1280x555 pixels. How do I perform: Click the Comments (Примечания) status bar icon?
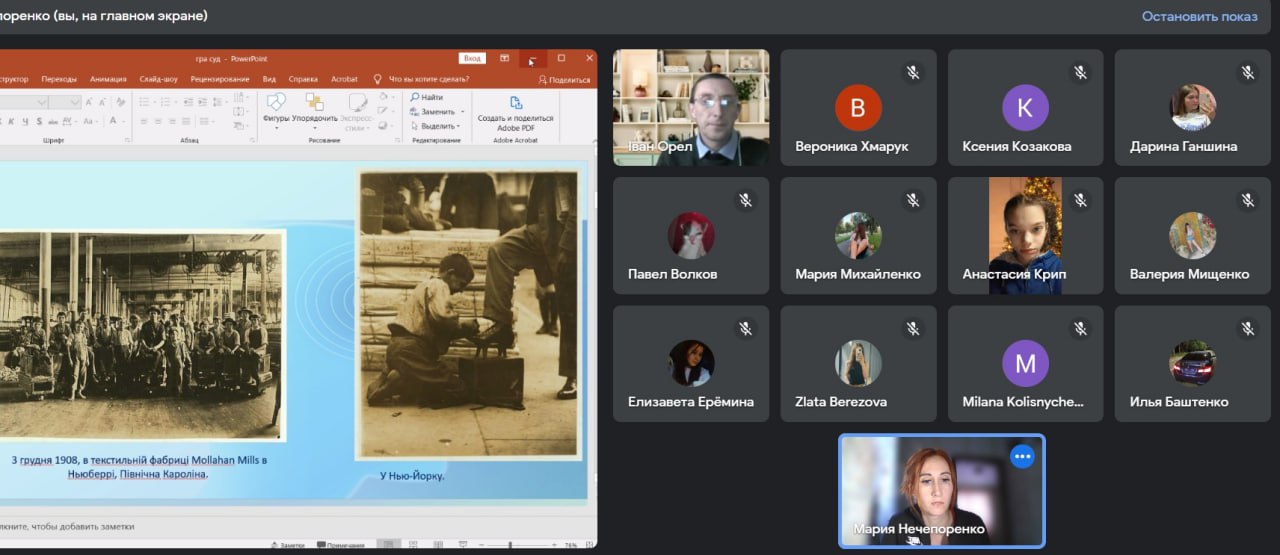pyautogui.click(x=322, y=545)
